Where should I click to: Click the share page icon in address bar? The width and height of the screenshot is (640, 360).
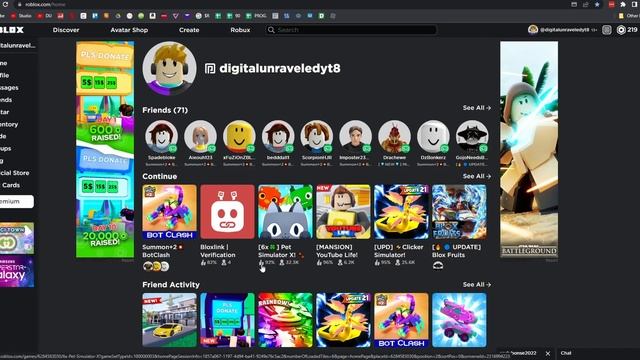click(x=586, y=4)
